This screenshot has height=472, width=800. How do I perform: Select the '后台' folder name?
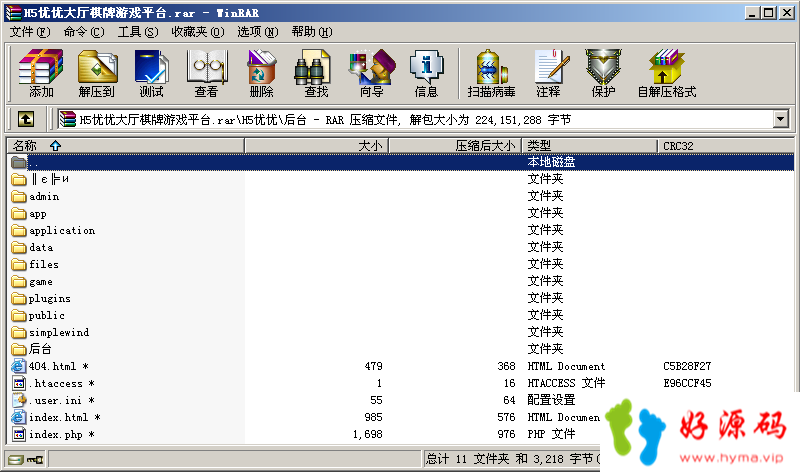40,349
